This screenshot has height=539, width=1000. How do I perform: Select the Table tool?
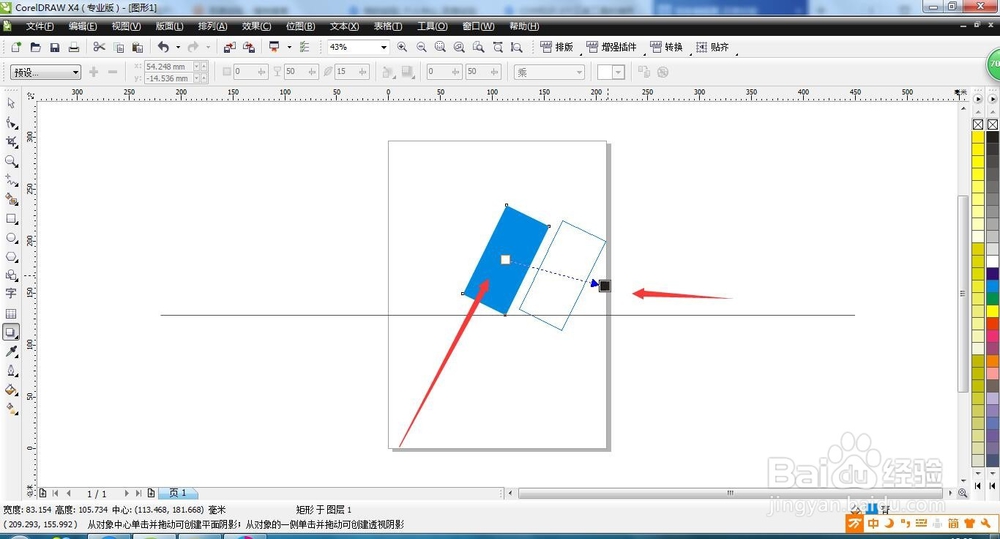coord(11,314)
